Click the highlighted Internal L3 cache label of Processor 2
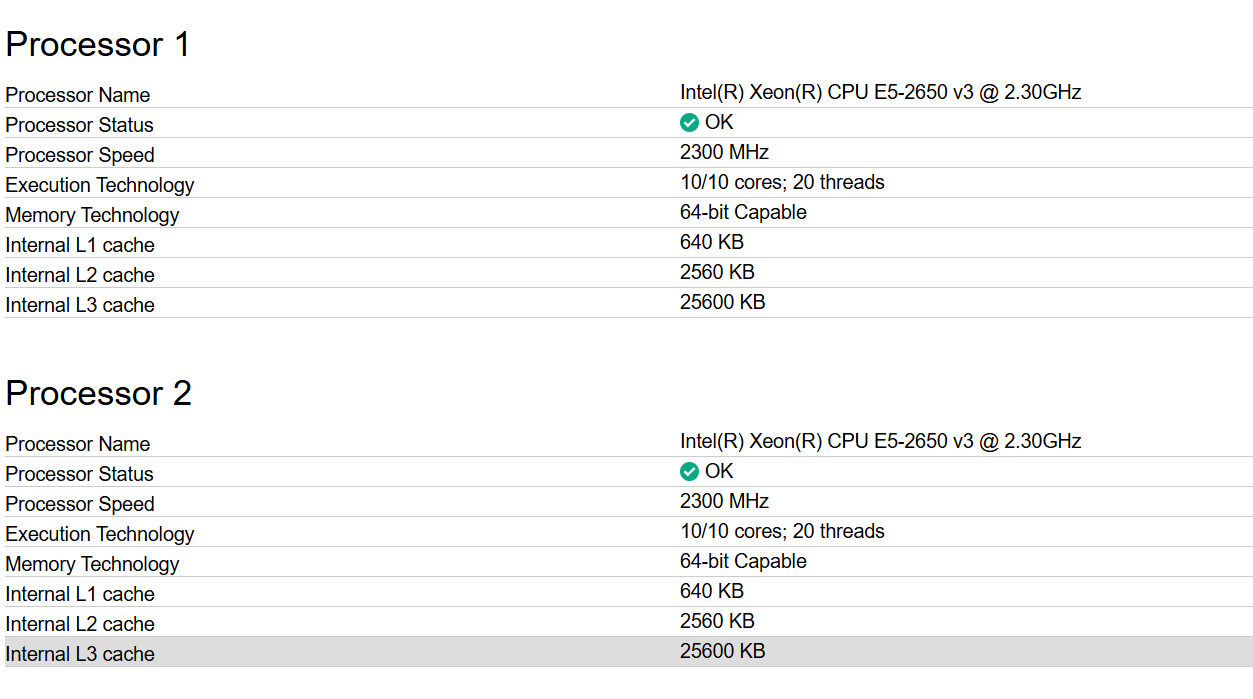 [x=80, y=654]
